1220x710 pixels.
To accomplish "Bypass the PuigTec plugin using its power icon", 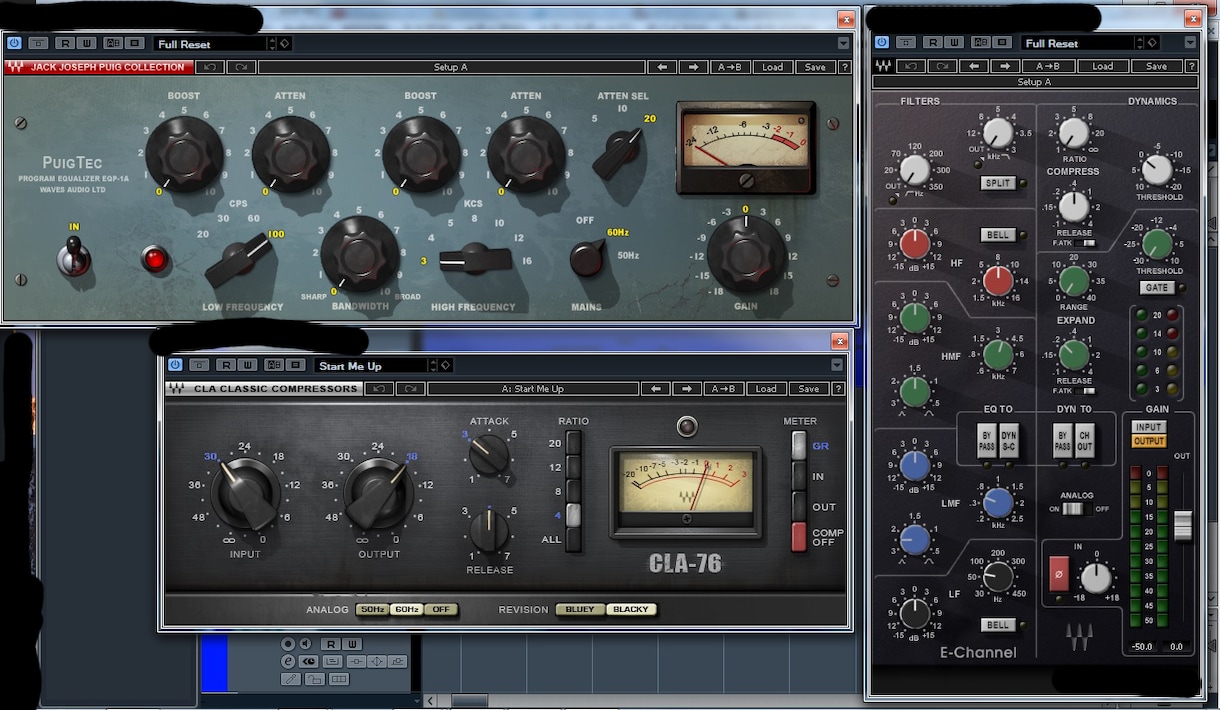I will [x=14, y=44].
